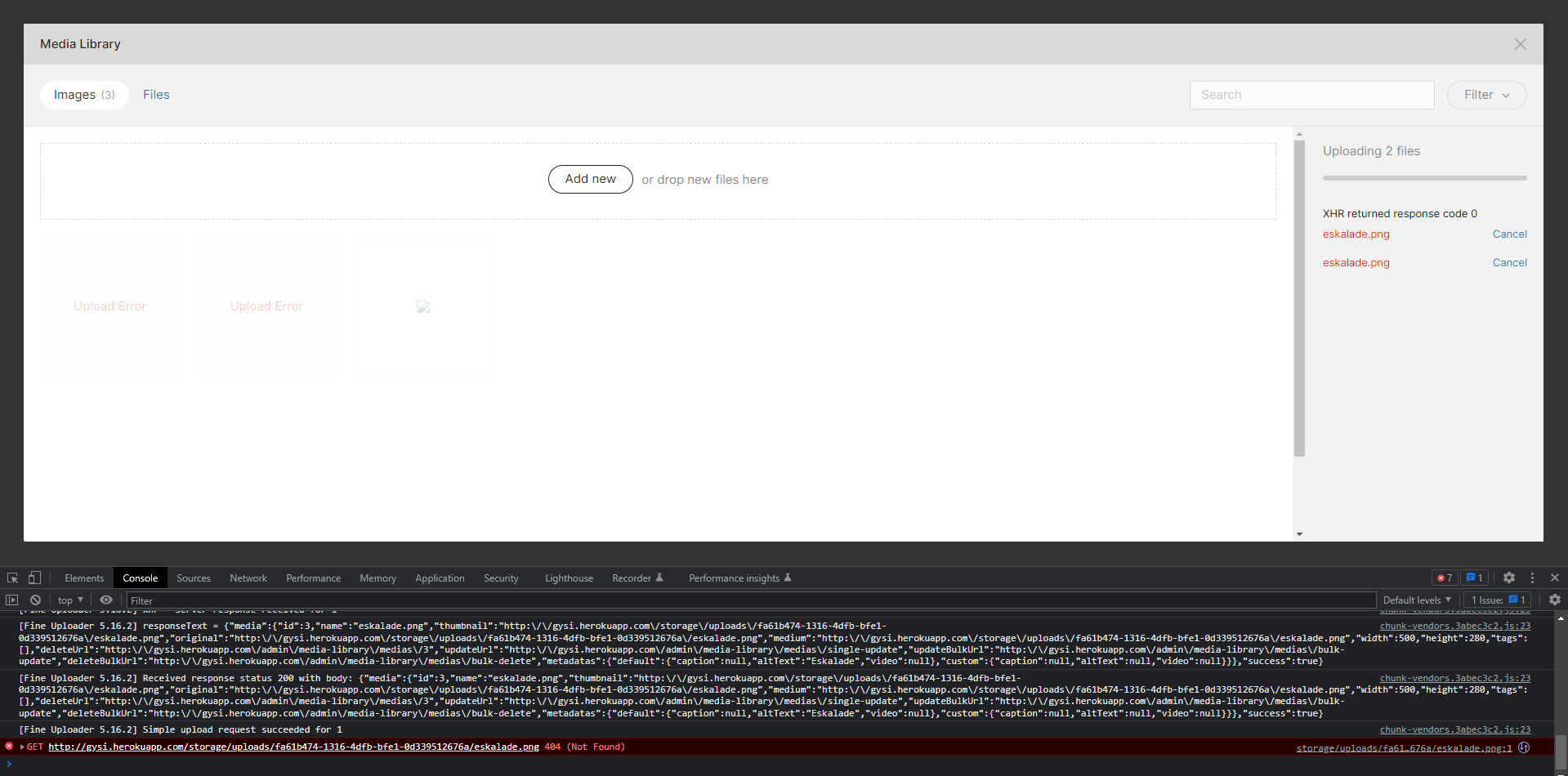Open the Default levels dropdown
The width and height of the screenshot is (1568, 776).
[x=1416, y=600]
